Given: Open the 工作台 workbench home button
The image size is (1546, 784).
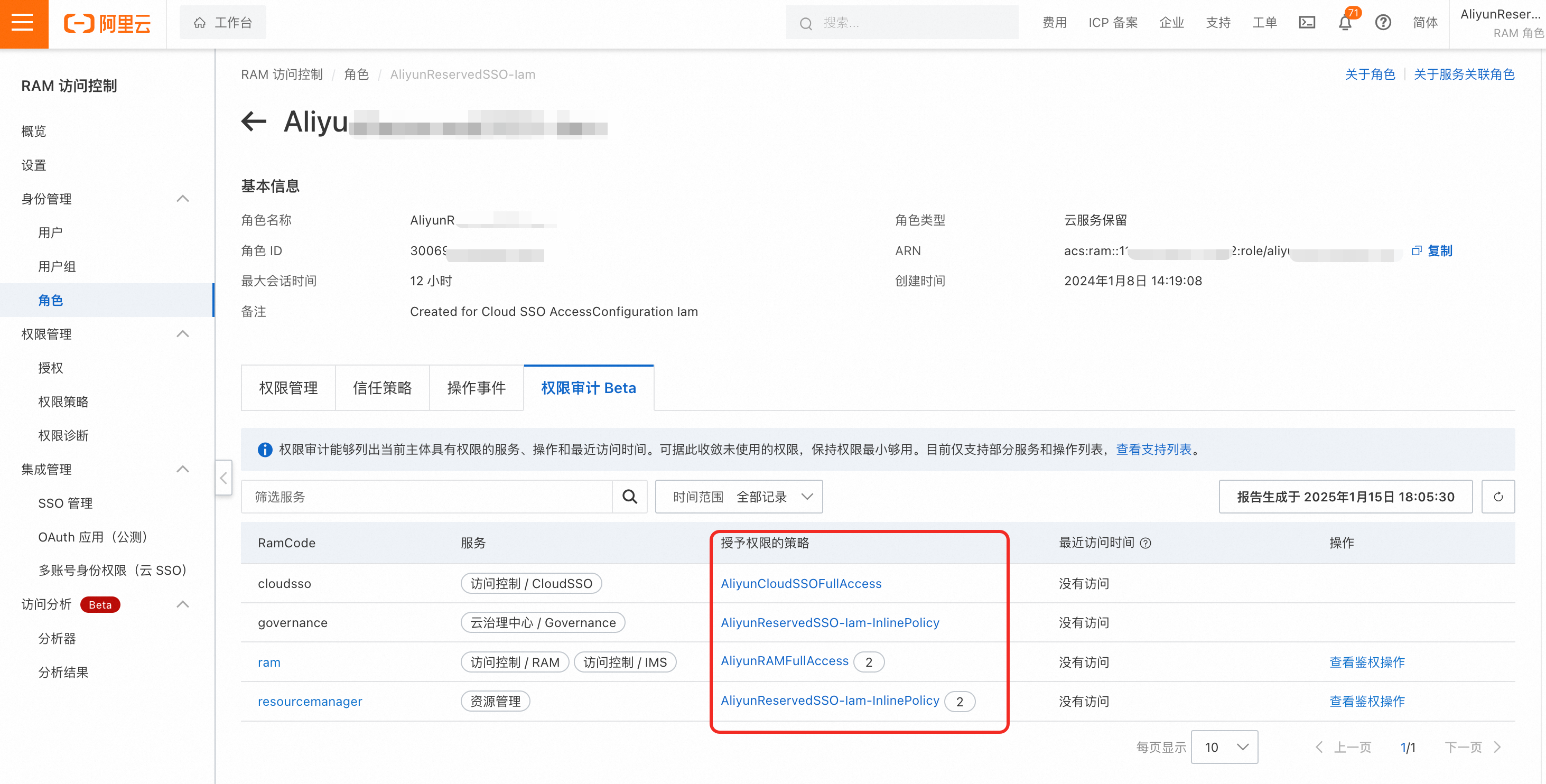Looking at the screenshot, I should [x=222, y=23].
